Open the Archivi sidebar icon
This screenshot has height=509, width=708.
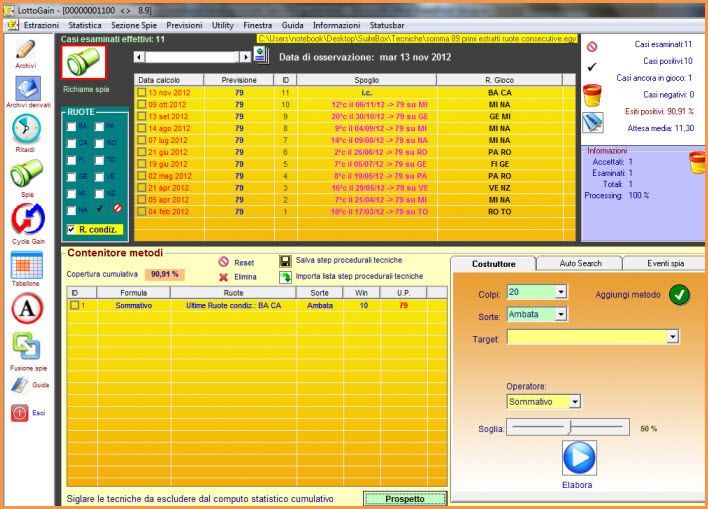coord(26,50)
